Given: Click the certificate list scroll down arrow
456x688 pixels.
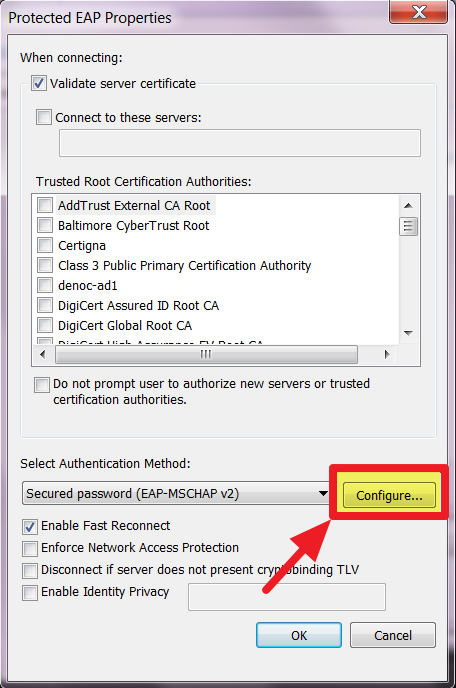Looking at the screenshot, I should [408, 333].
